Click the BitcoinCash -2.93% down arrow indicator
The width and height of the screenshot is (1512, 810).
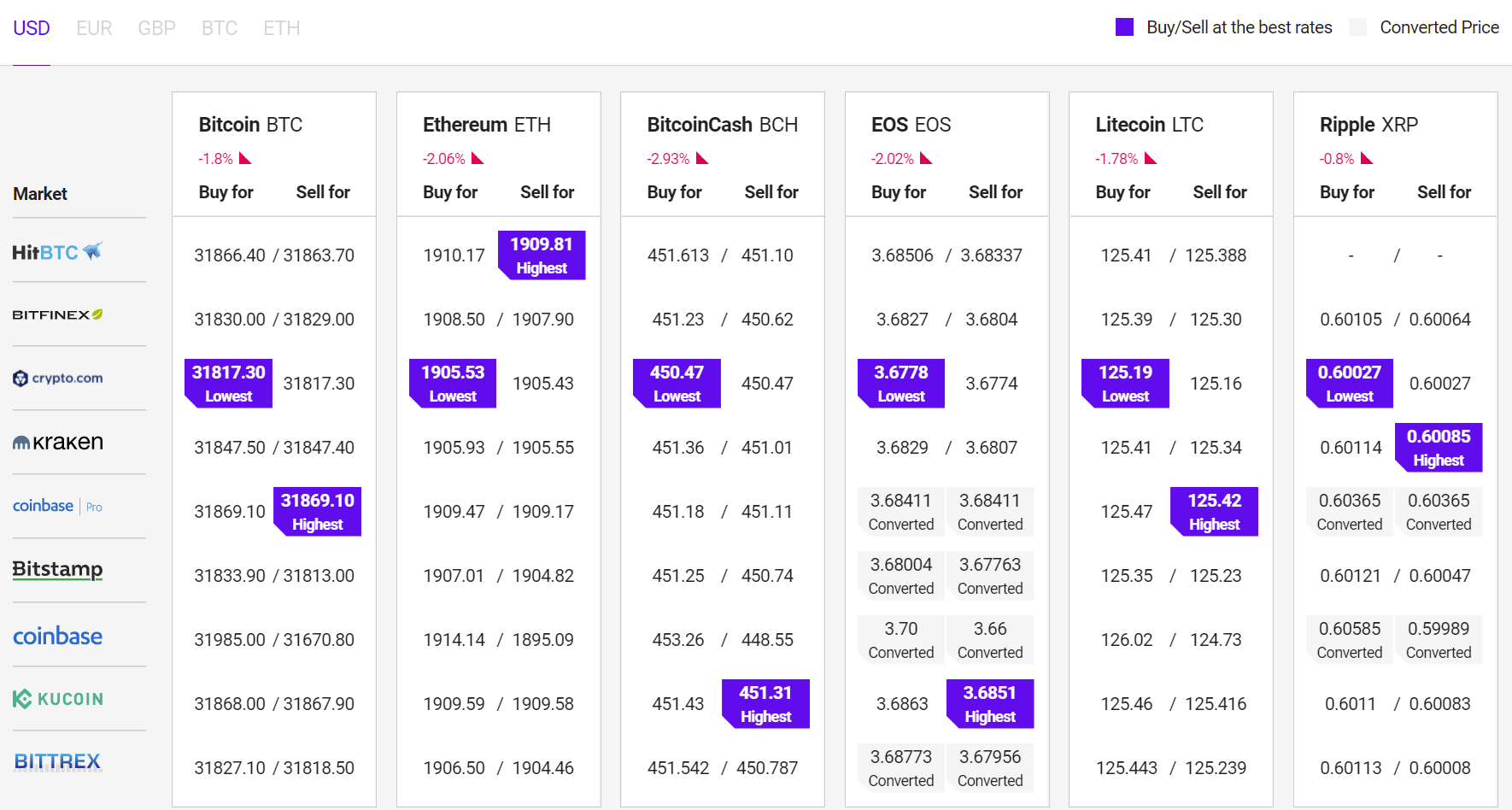pos(702,158)
